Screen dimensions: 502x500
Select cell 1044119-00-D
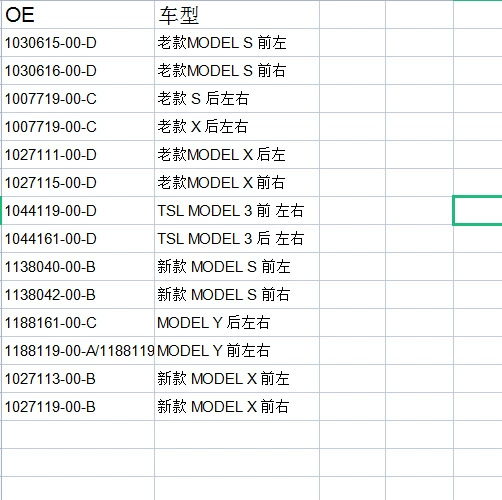coord(78,211)
